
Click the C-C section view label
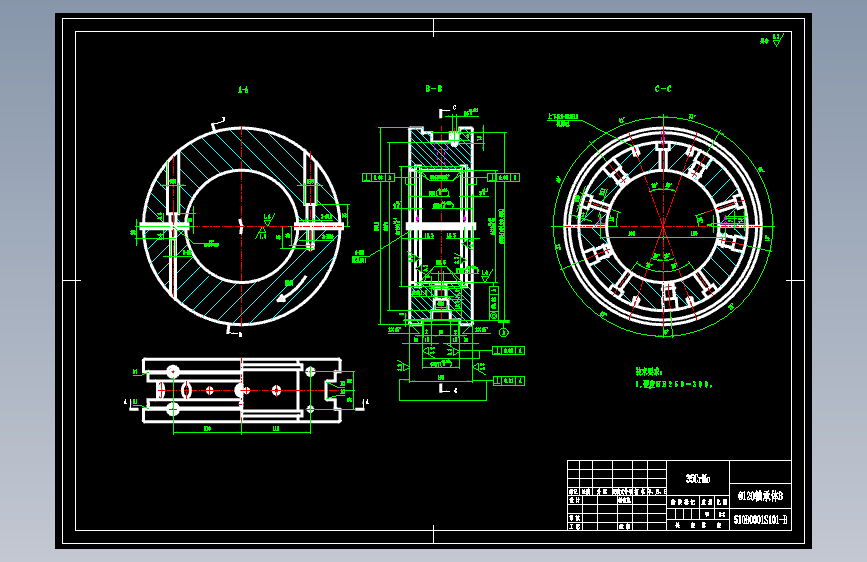pyautogui.click(x=663, y=89)
